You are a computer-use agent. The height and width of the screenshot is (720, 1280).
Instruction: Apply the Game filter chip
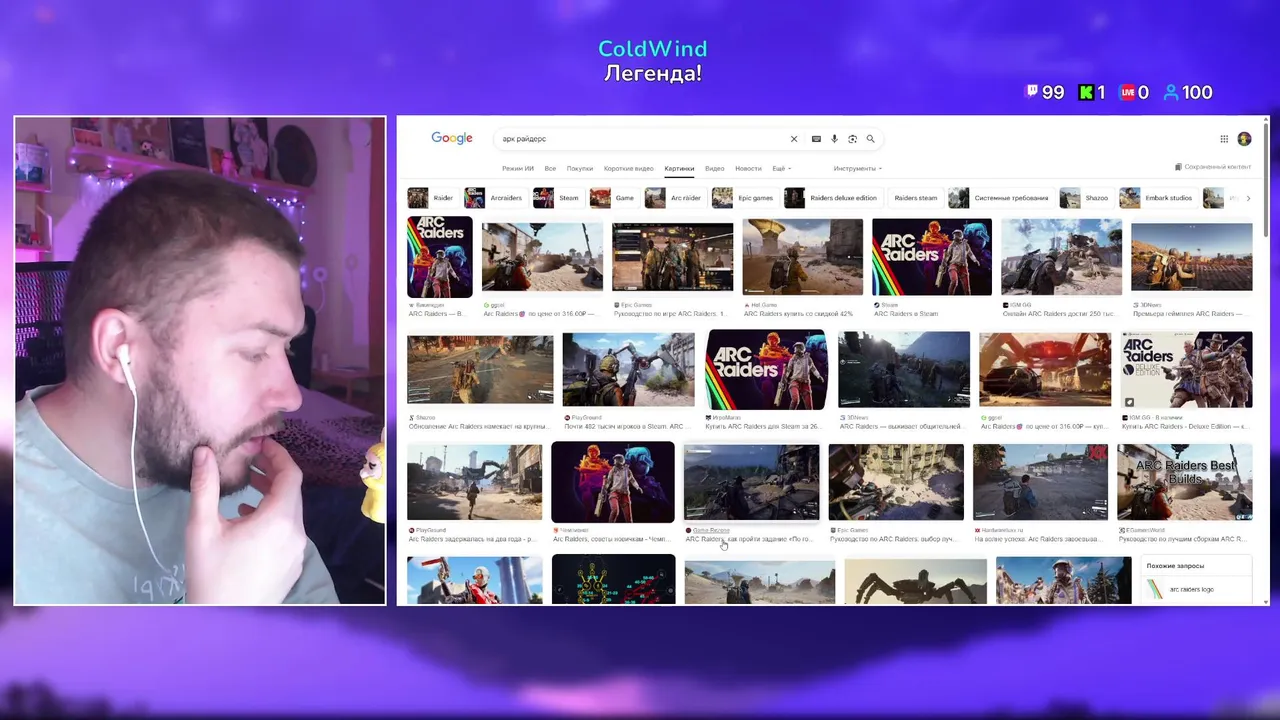tap(613, 198)
